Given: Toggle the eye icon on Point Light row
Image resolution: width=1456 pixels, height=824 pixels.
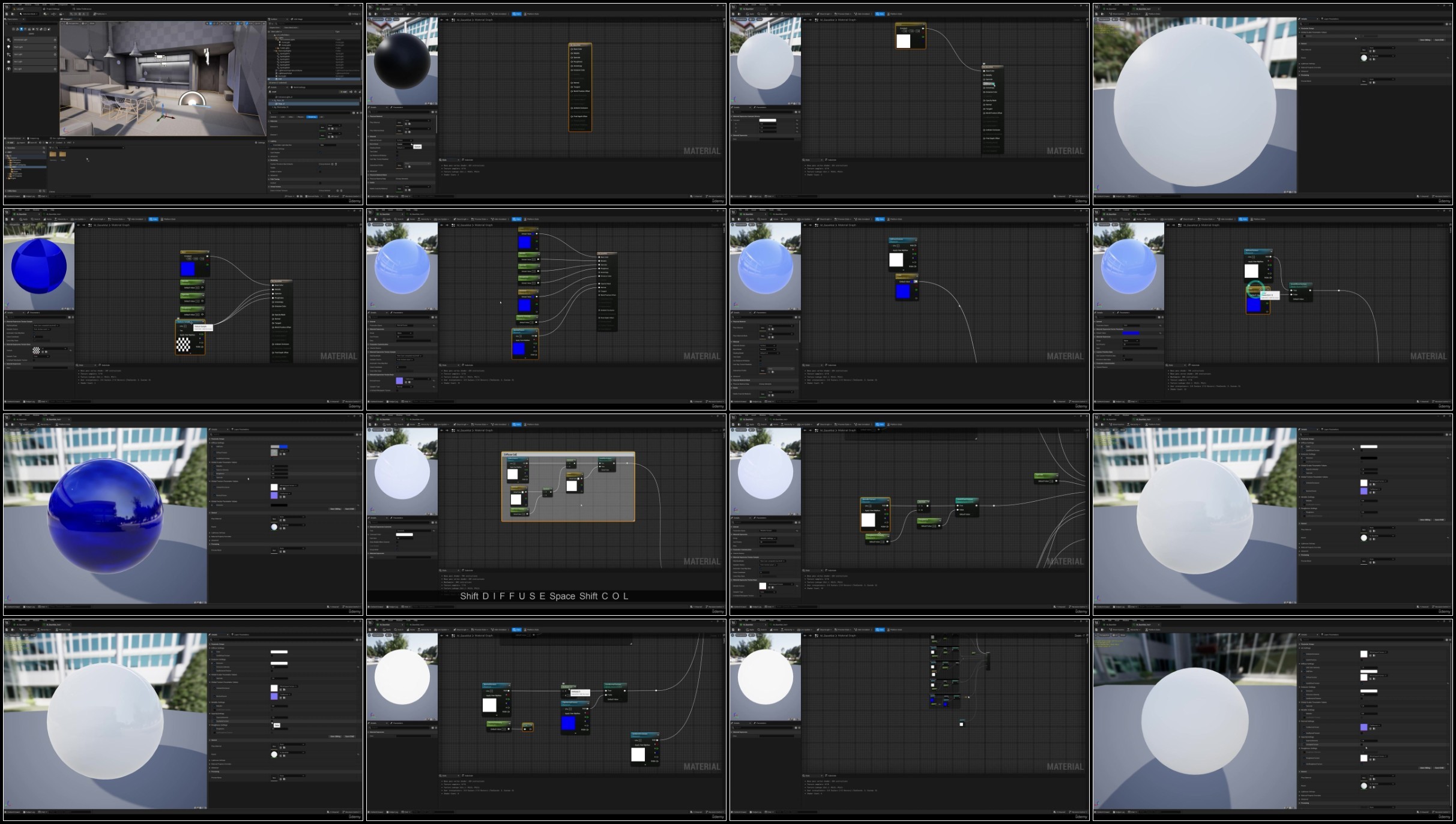Looking at the screenshot, I should point(55,47).
